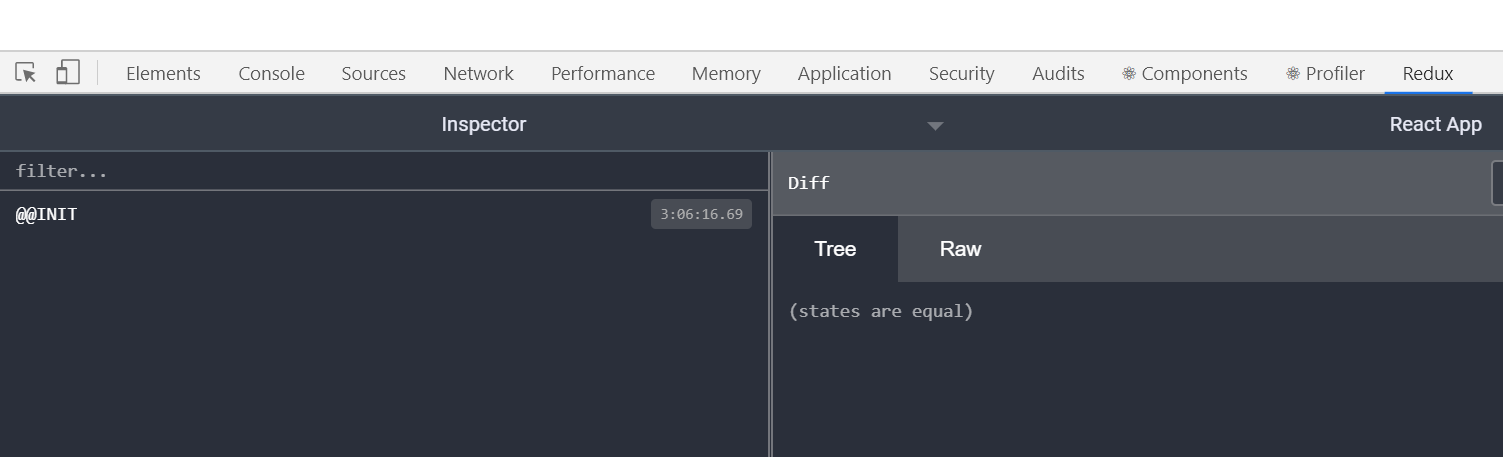
Task: Click the inspect element cursor icon
Action: [26, 73]
